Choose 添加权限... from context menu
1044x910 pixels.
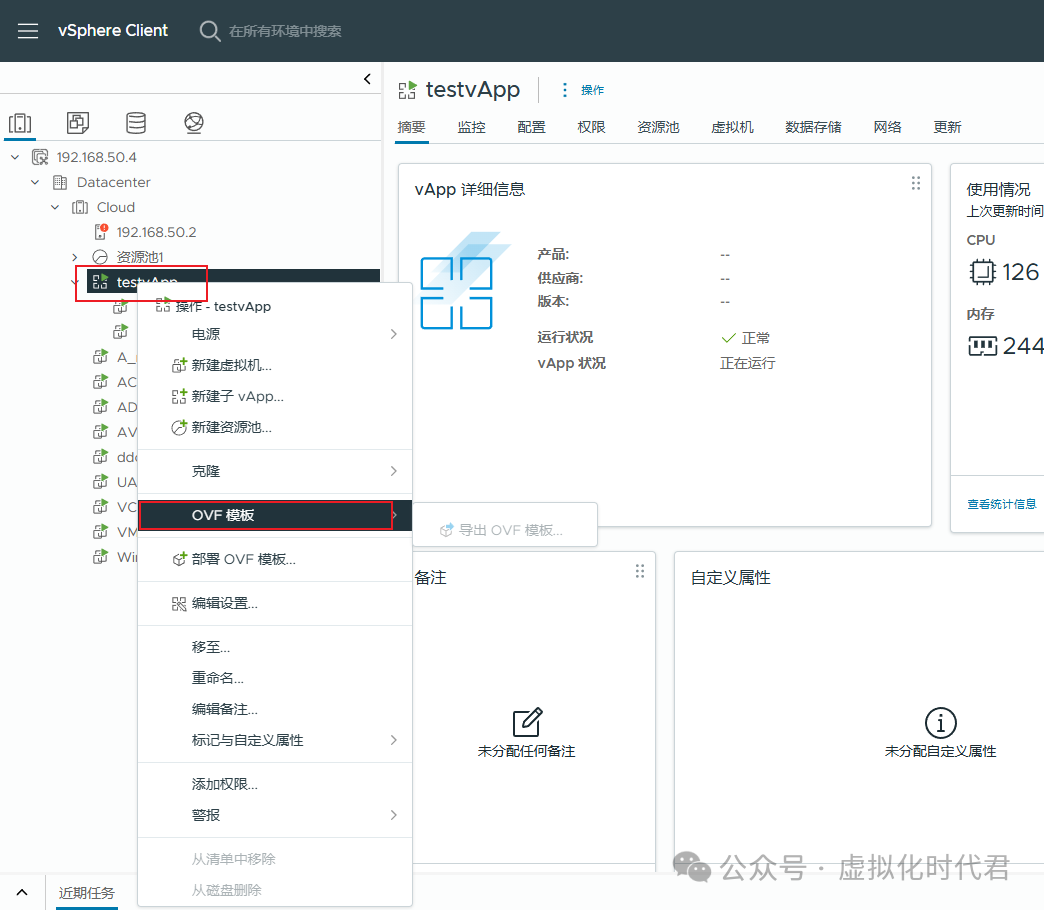(x=275, y=784)
